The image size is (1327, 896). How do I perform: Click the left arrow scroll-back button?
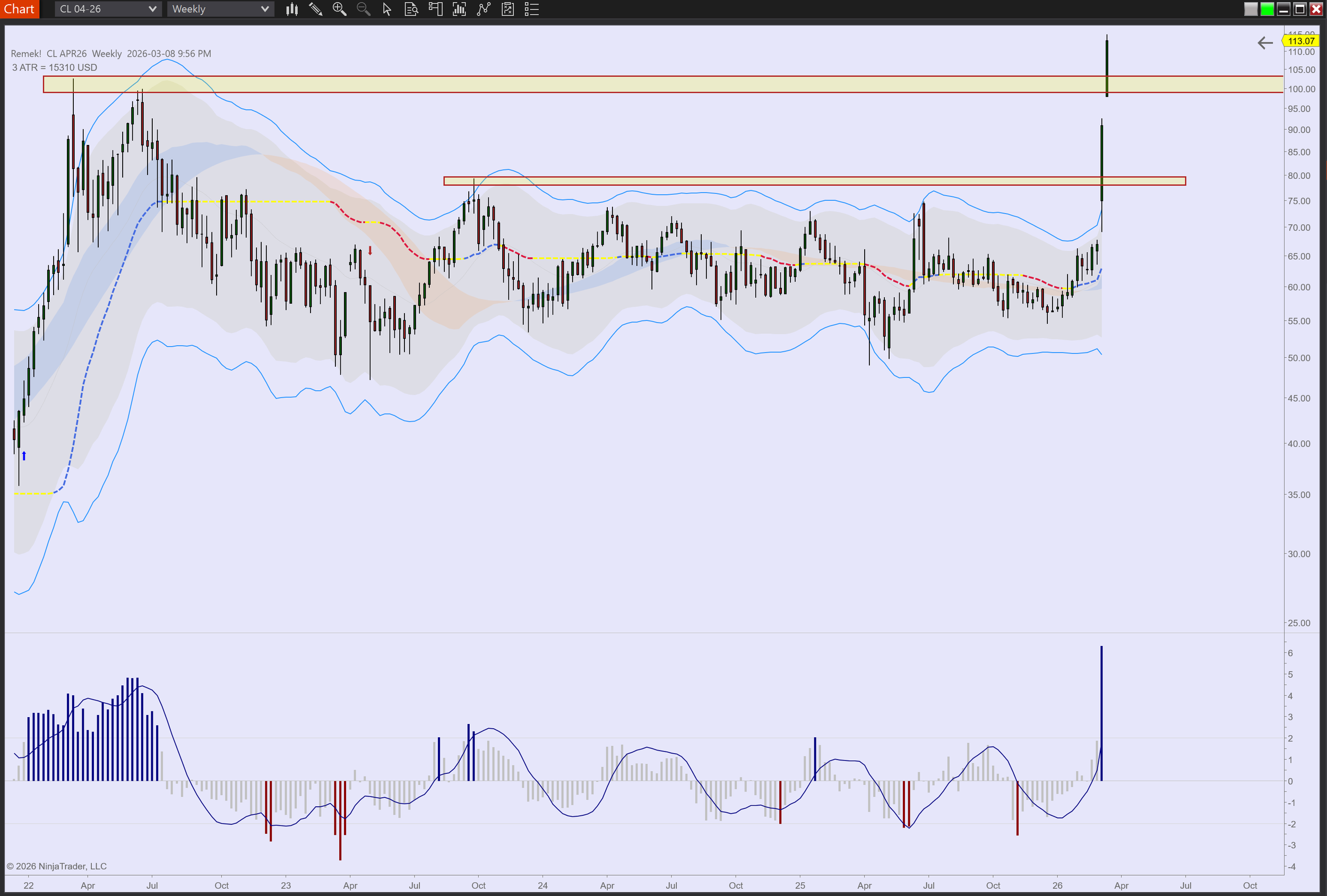(x=1265, y=43)
